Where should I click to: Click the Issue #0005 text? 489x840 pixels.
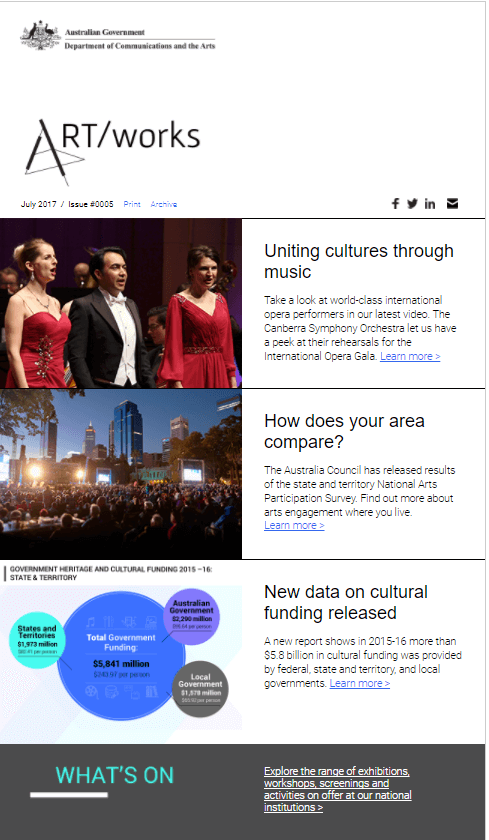(x=91, y=204)
